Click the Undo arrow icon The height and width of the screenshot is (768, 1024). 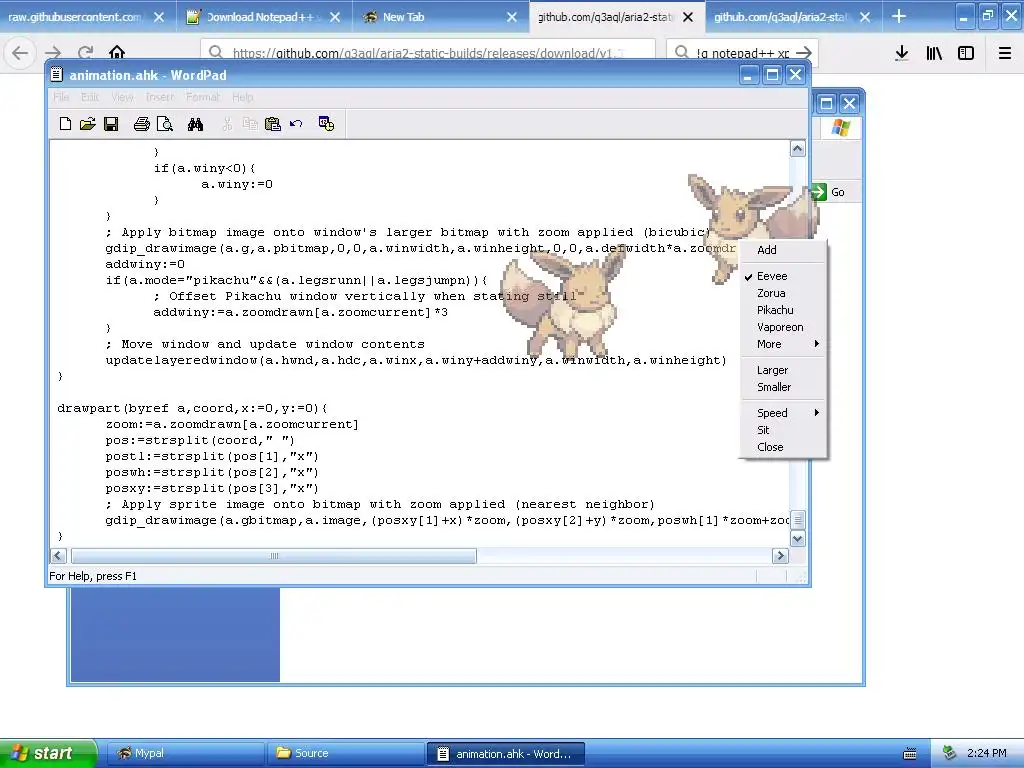click(296, 123)
